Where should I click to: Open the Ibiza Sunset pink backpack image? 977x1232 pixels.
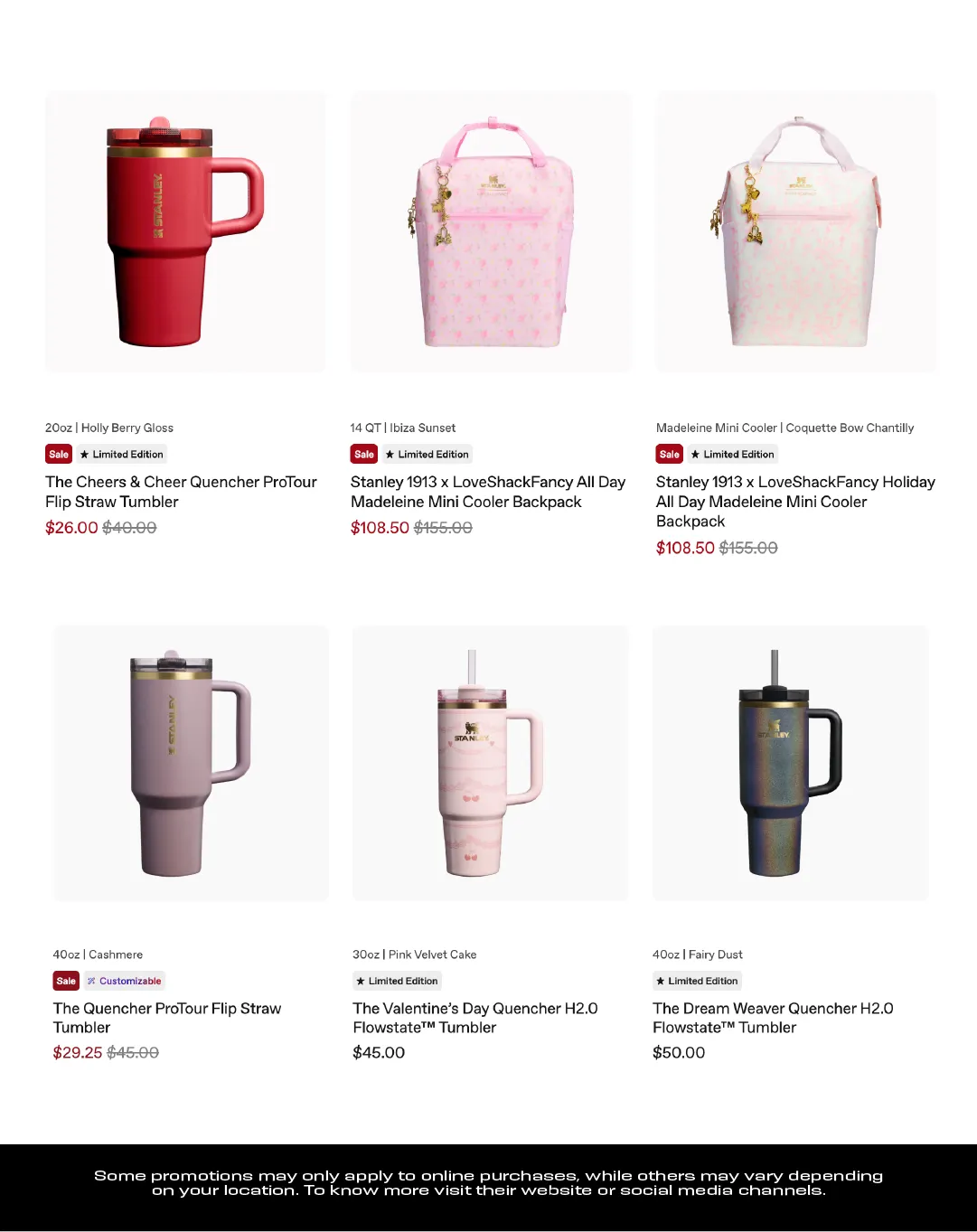pyautogui.click(x=491, y=231)
